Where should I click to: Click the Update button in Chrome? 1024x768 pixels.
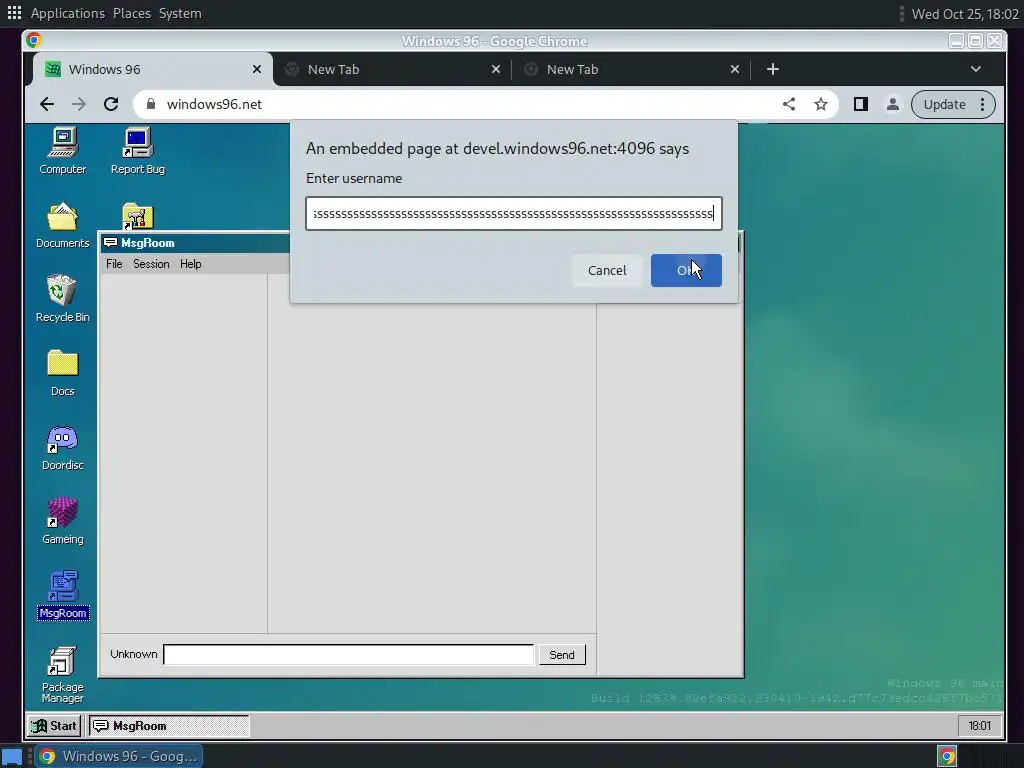point(944,104)
